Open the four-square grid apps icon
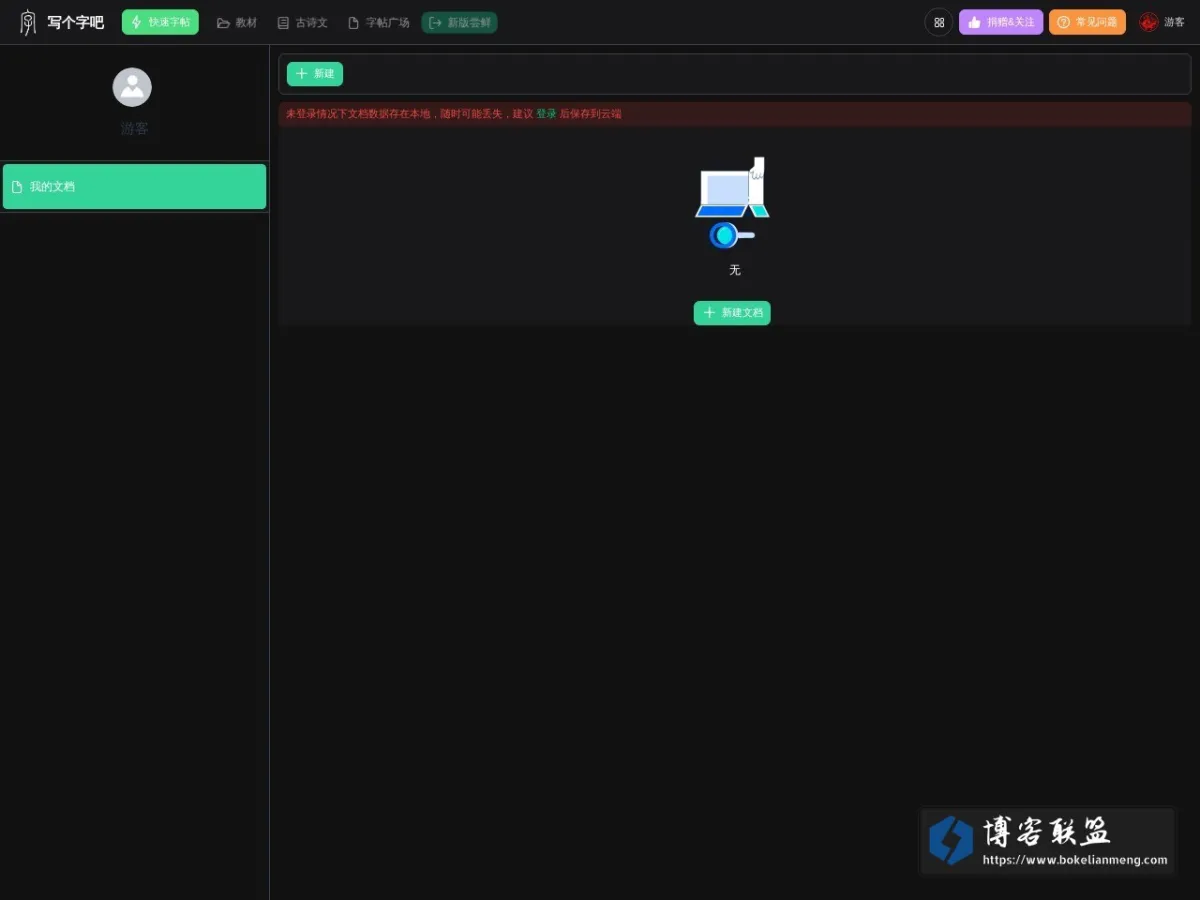This screenshot has width=1200, height=900. pos(939,22)
